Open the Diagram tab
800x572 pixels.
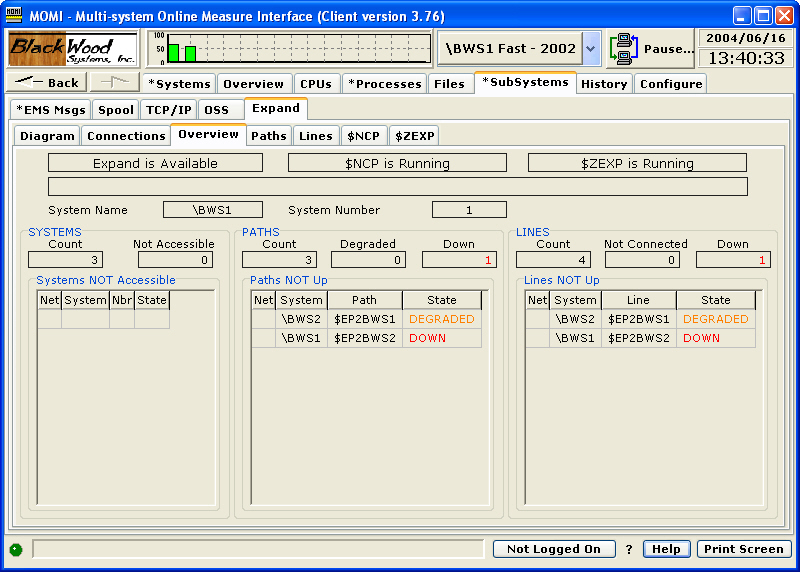[47, 136]
